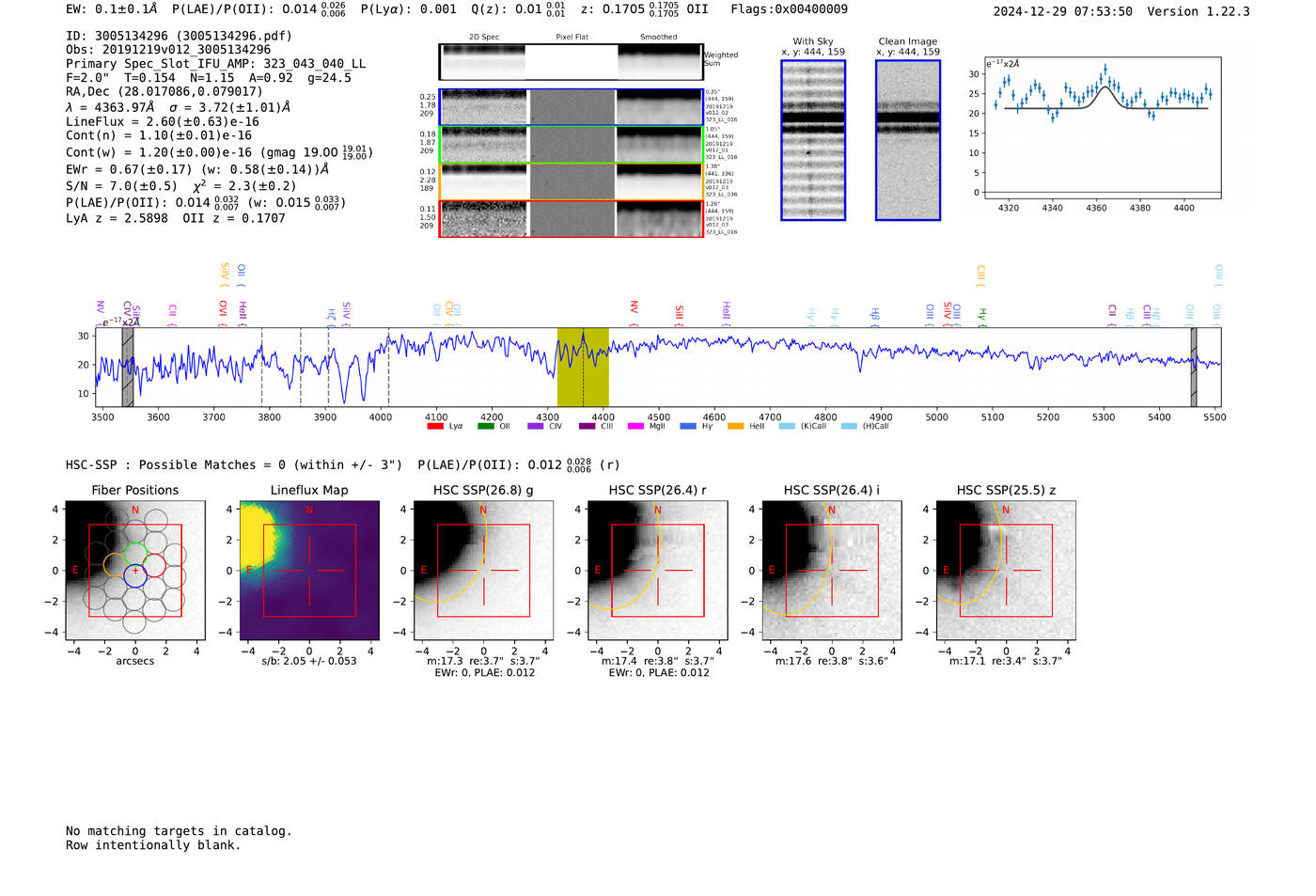Image resolution: width=1316 pixels, height=896 pixels.
Task: Select 'No matching targets in catalog.' text
Action: click(x=179, y=831)
